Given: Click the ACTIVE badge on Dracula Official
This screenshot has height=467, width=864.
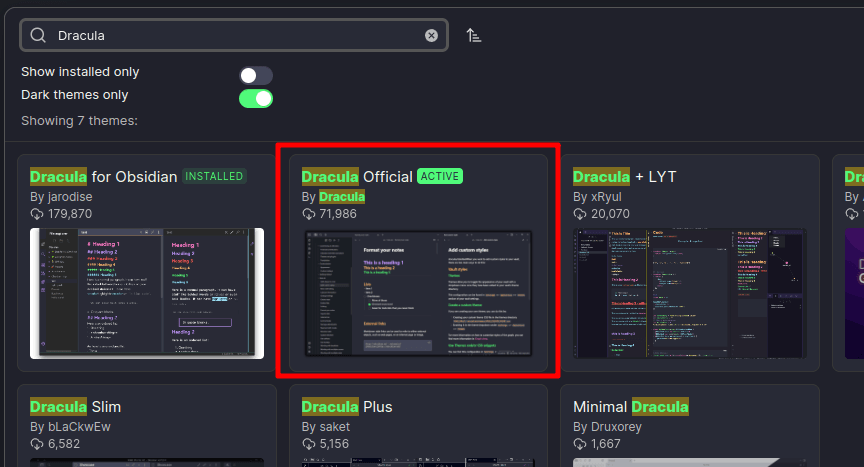Looking at the screenshot, I should point(440,177).
